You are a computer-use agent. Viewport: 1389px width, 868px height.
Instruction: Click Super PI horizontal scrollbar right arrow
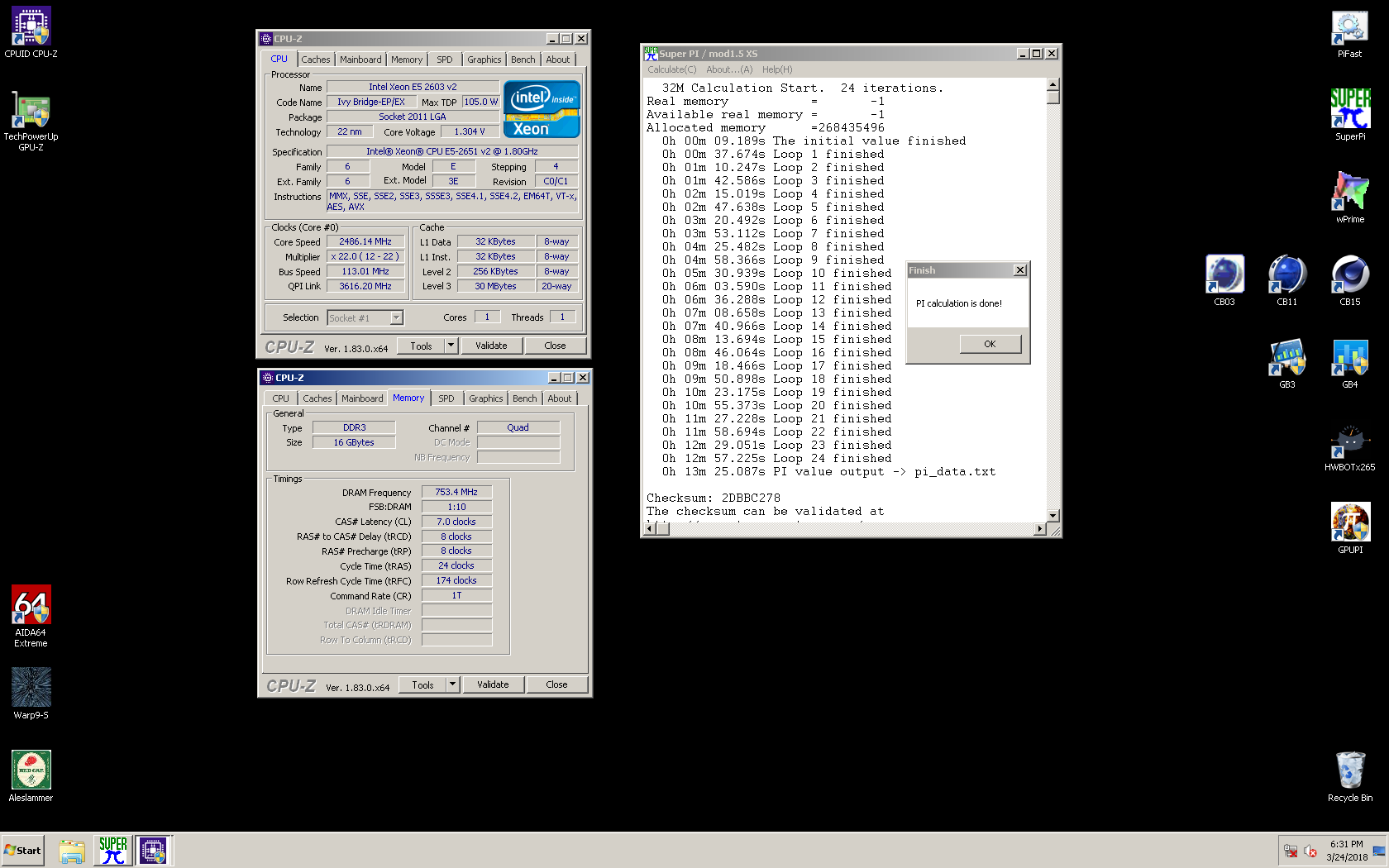point(1040,528)
